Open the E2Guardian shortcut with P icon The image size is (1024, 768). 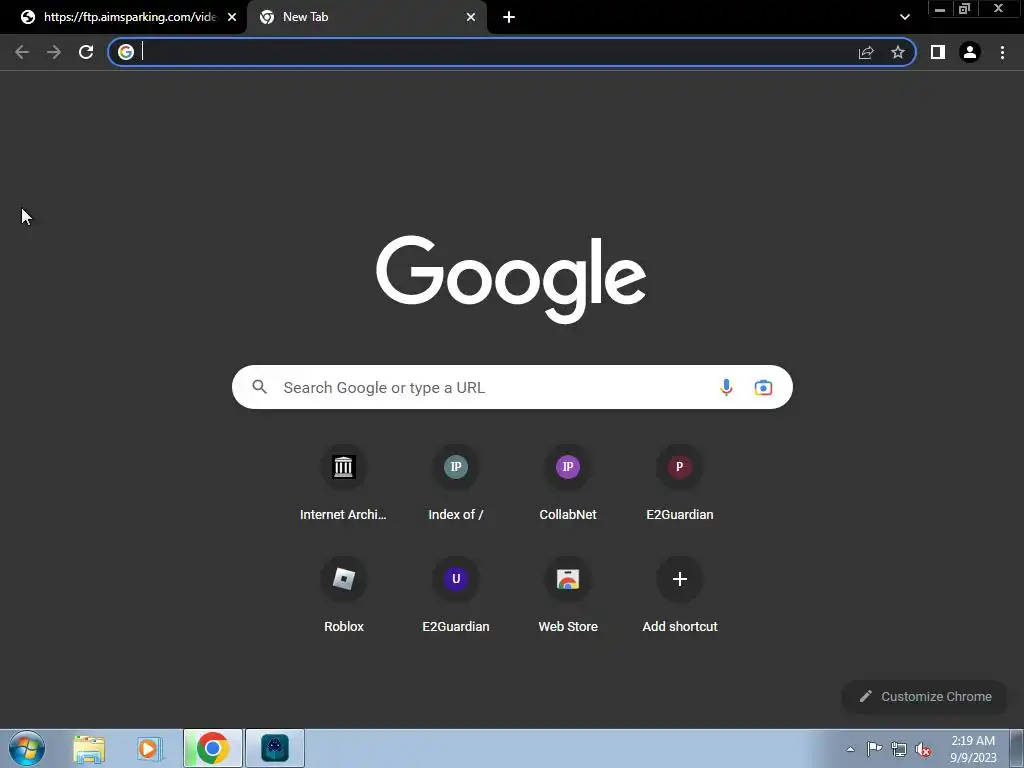click(x=680, y=485)
